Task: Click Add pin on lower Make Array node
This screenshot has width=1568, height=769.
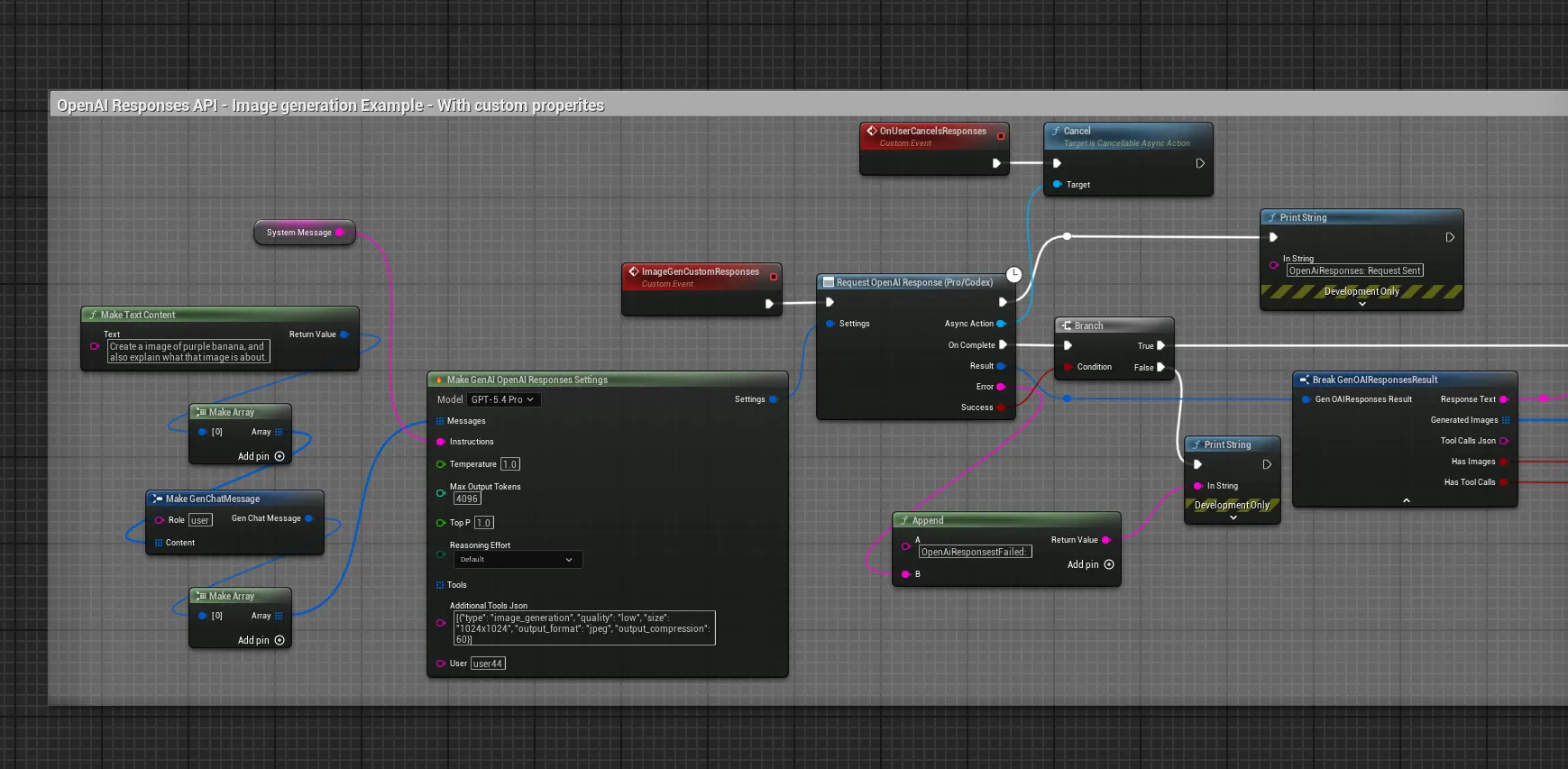Action: point(261,640)
